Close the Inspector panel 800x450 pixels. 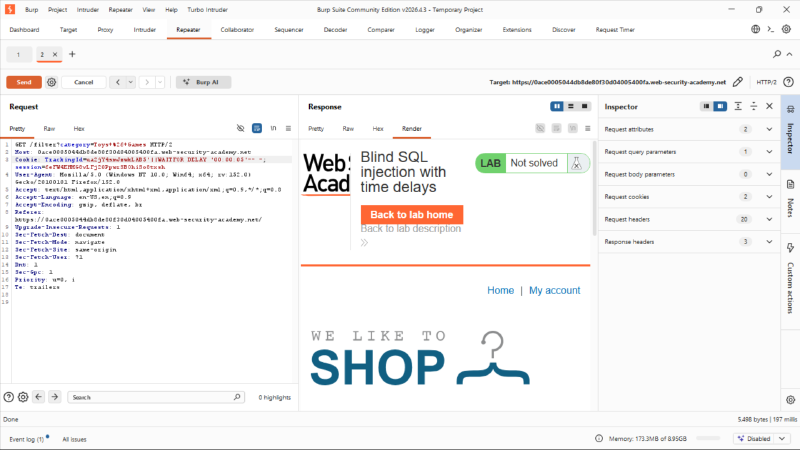click(x=769, y=106)
